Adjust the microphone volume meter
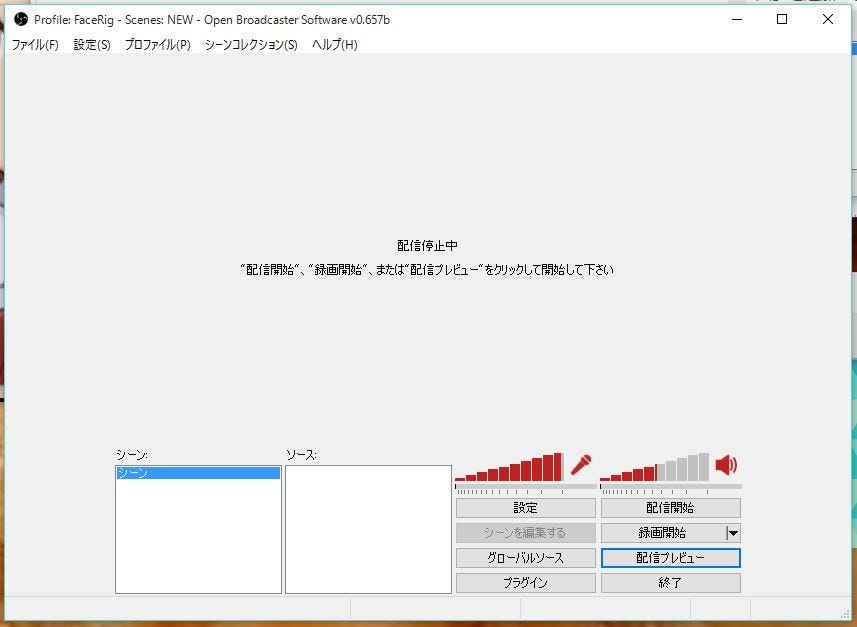857x627 pixels. (x=509, y=467)
